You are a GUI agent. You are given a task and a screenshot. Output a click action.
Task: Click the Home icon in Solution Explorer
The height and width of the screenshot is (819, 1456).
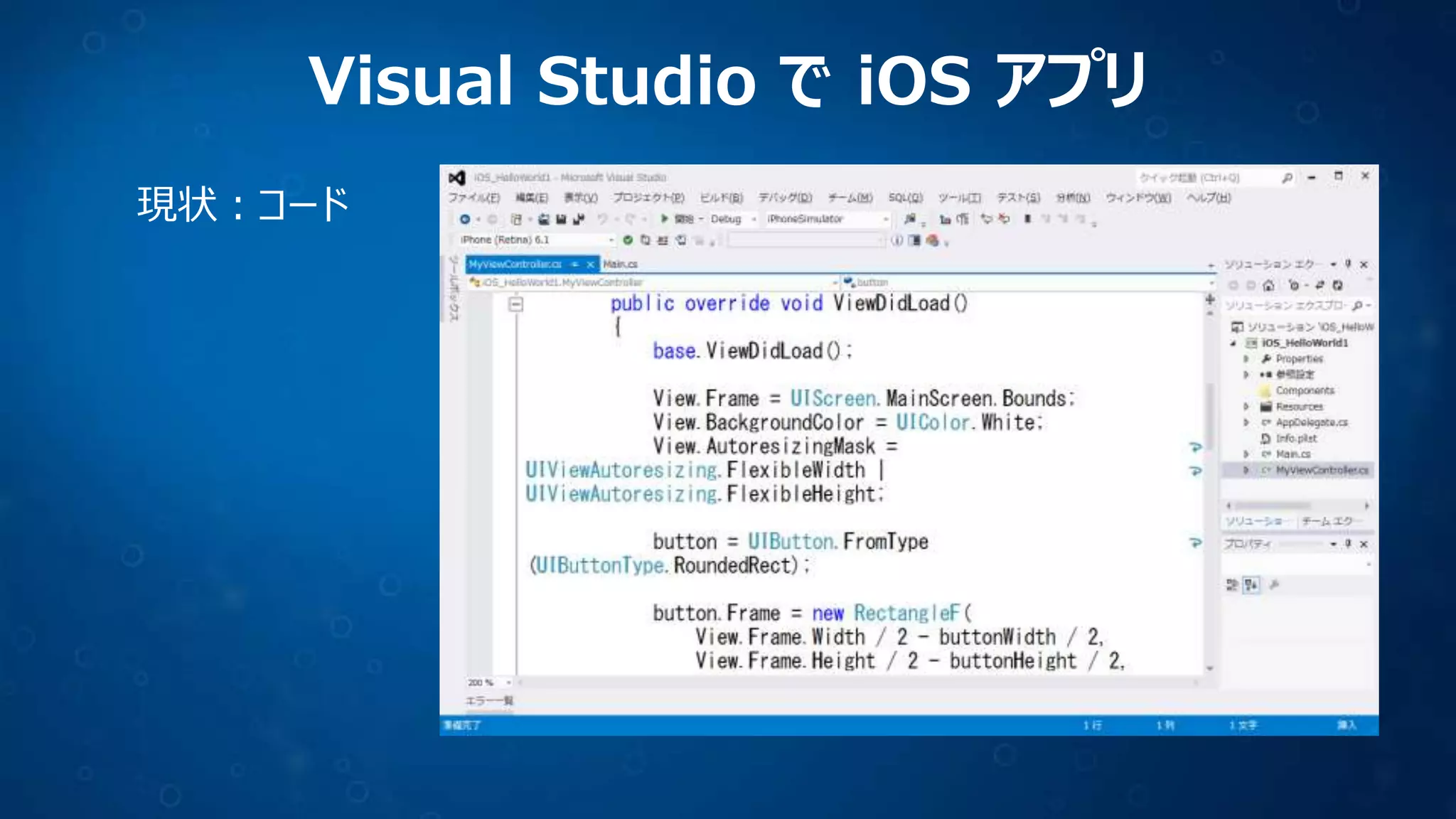1269,285
